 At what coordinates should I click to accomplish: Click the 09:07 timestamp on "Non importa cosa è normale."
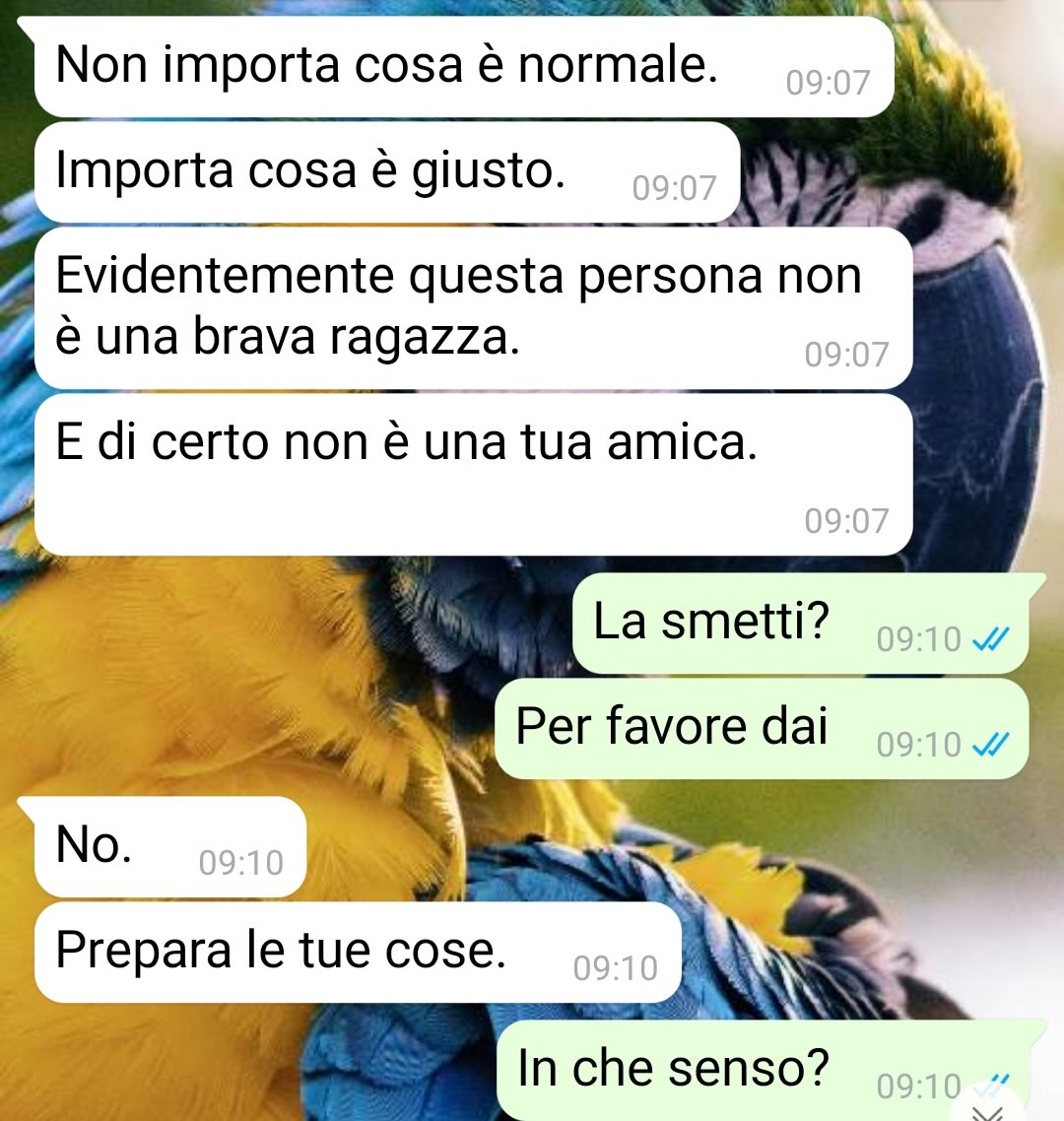coord(828,83)
